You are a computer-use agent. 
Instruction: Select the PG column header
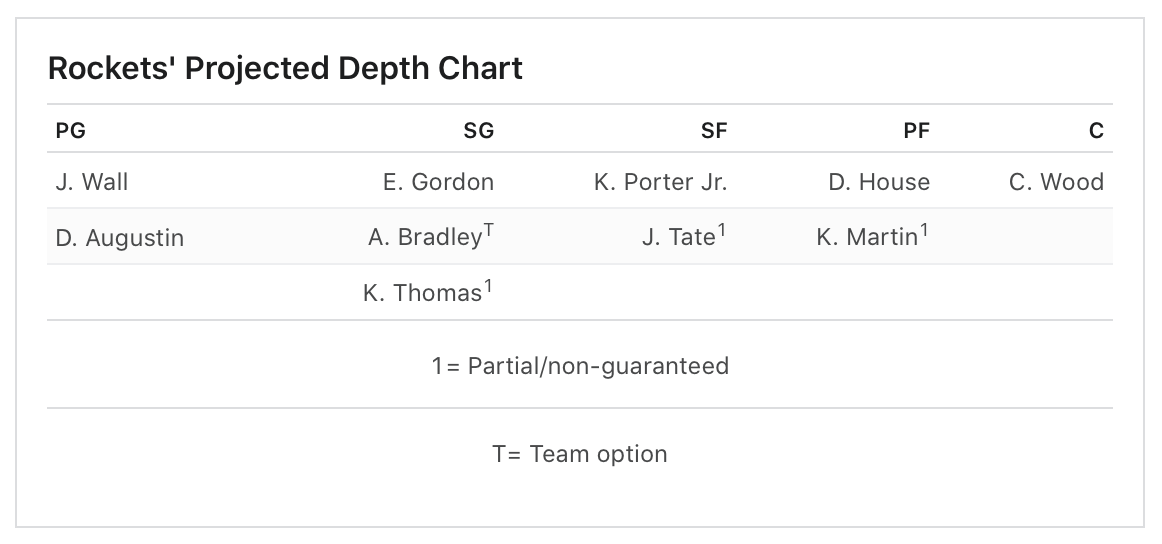[70, 131]
